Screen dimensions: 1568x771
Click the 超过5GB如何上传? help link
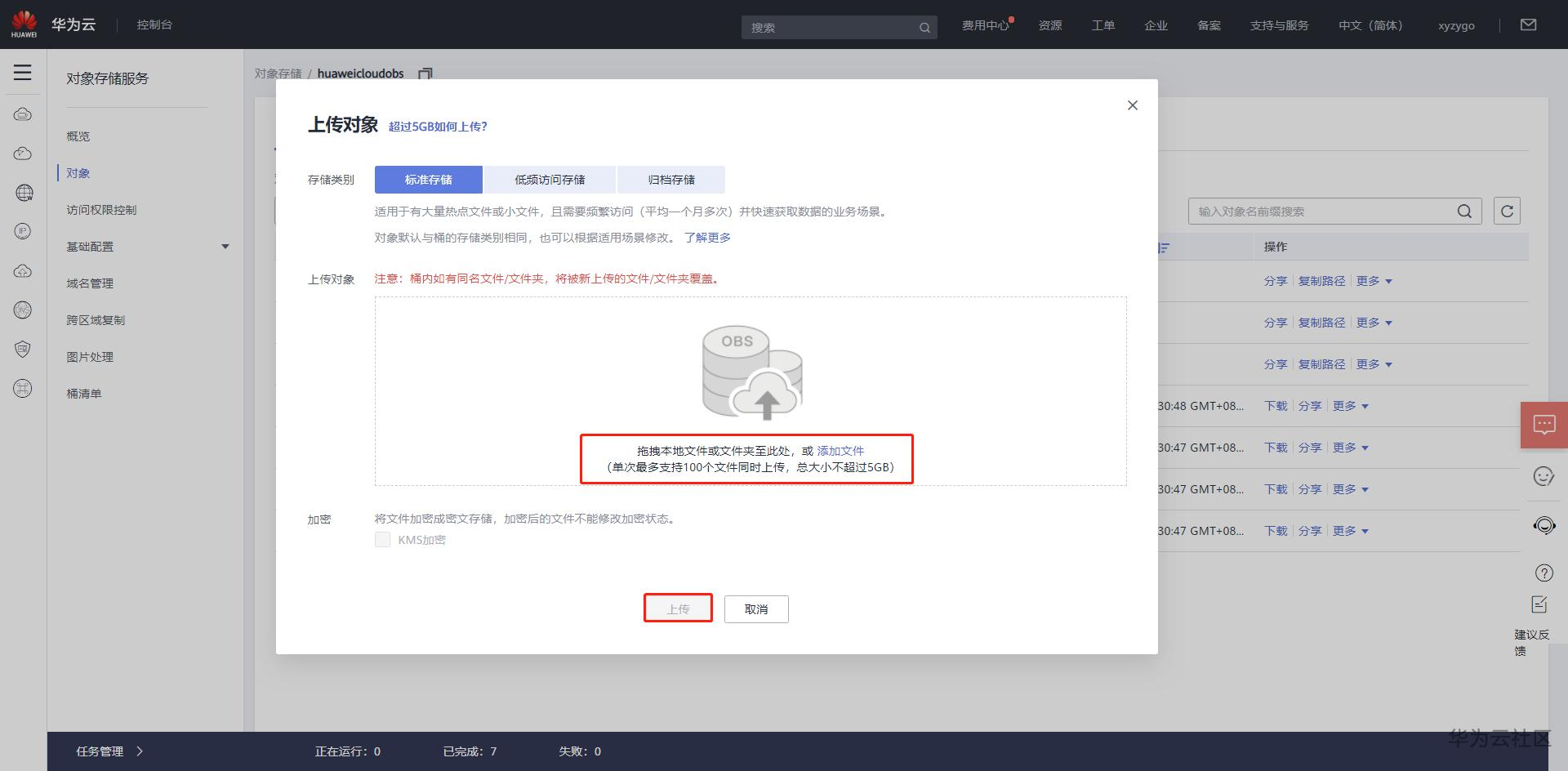438,127
